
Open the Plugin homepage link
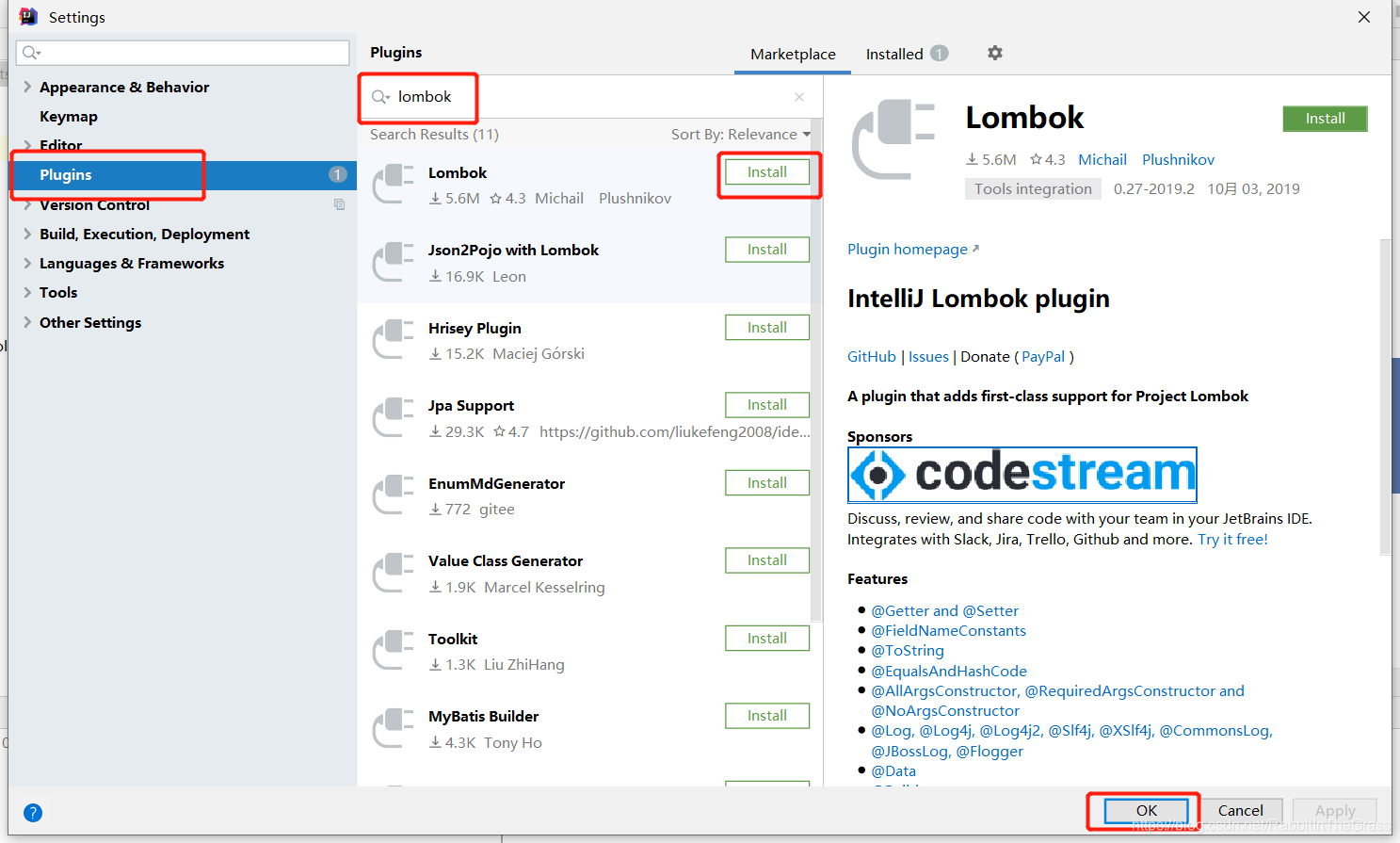click(912, 250)
